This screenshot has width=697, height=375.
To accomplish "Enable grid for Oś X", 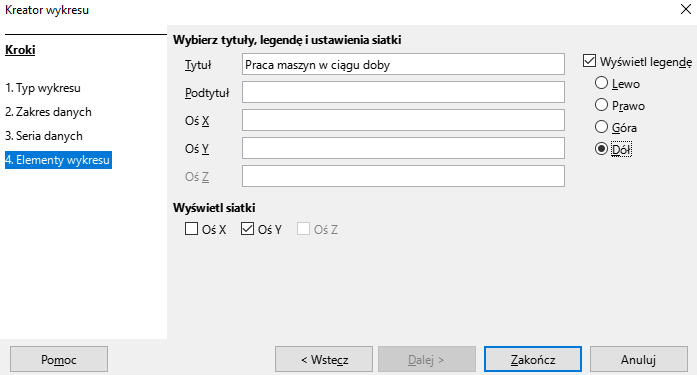I will point(192,229).
